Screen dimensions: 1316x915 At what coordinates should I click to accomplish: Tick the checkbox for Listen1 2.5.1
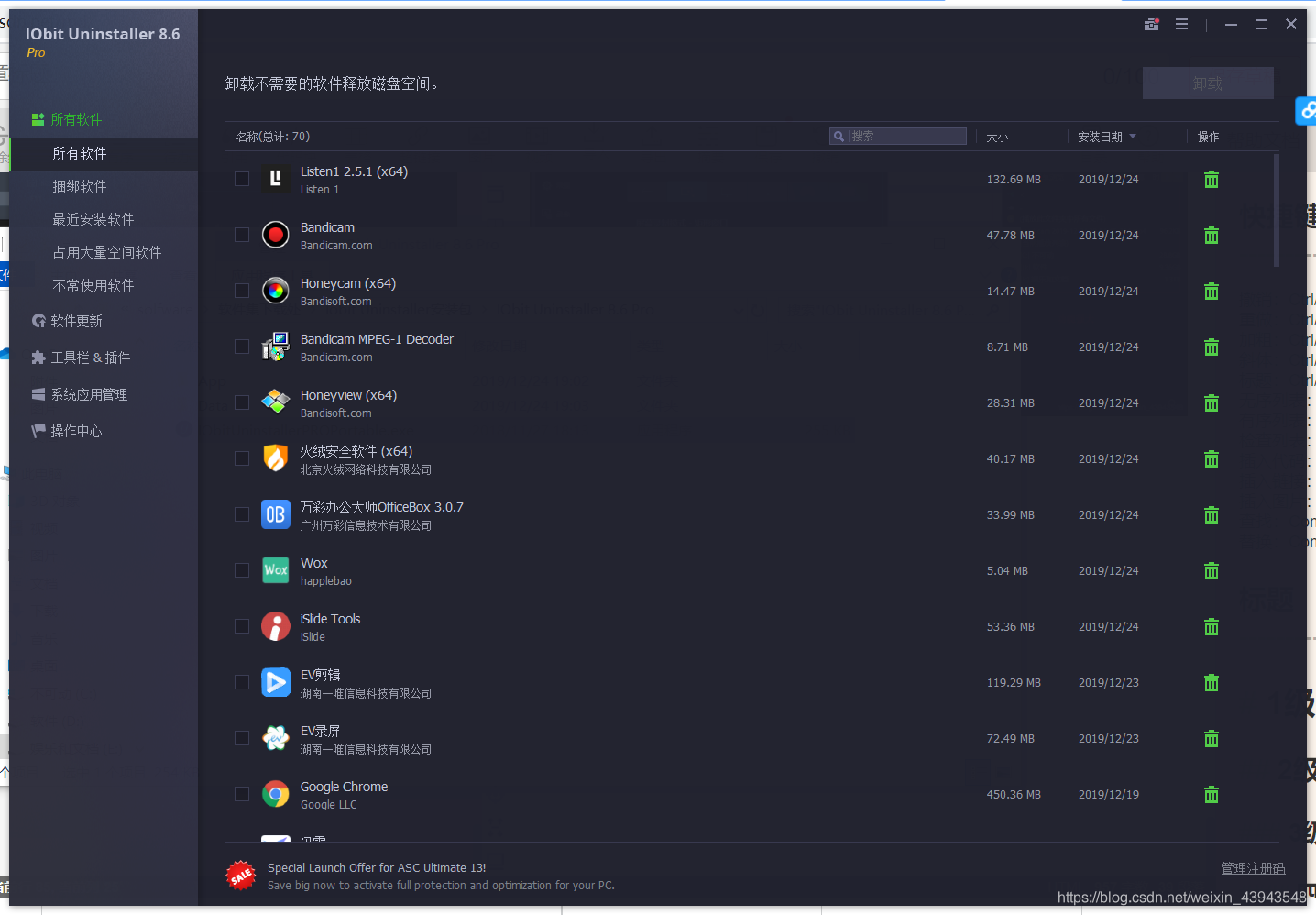tap(242, 179)
